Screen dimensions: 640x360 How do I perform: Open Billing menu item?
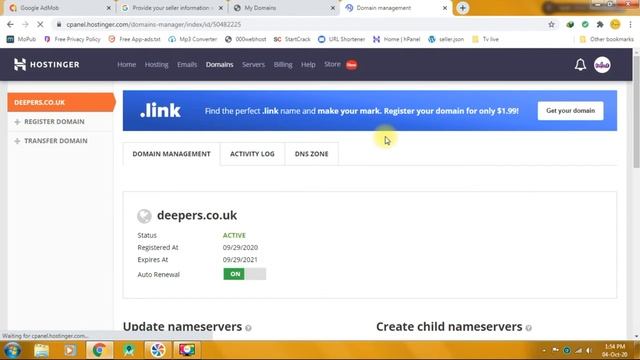283,64
